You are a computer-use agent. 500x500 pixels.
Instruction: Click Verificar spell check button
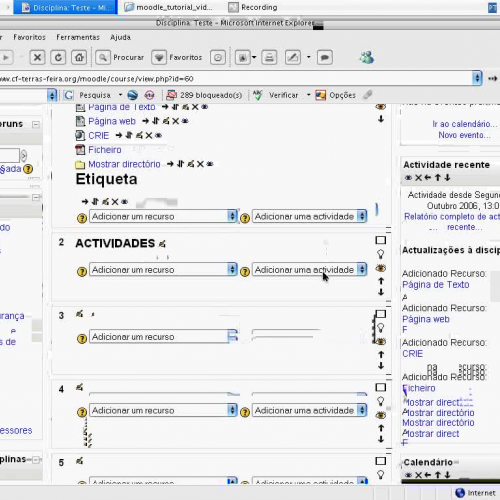(x=275, y=95)
